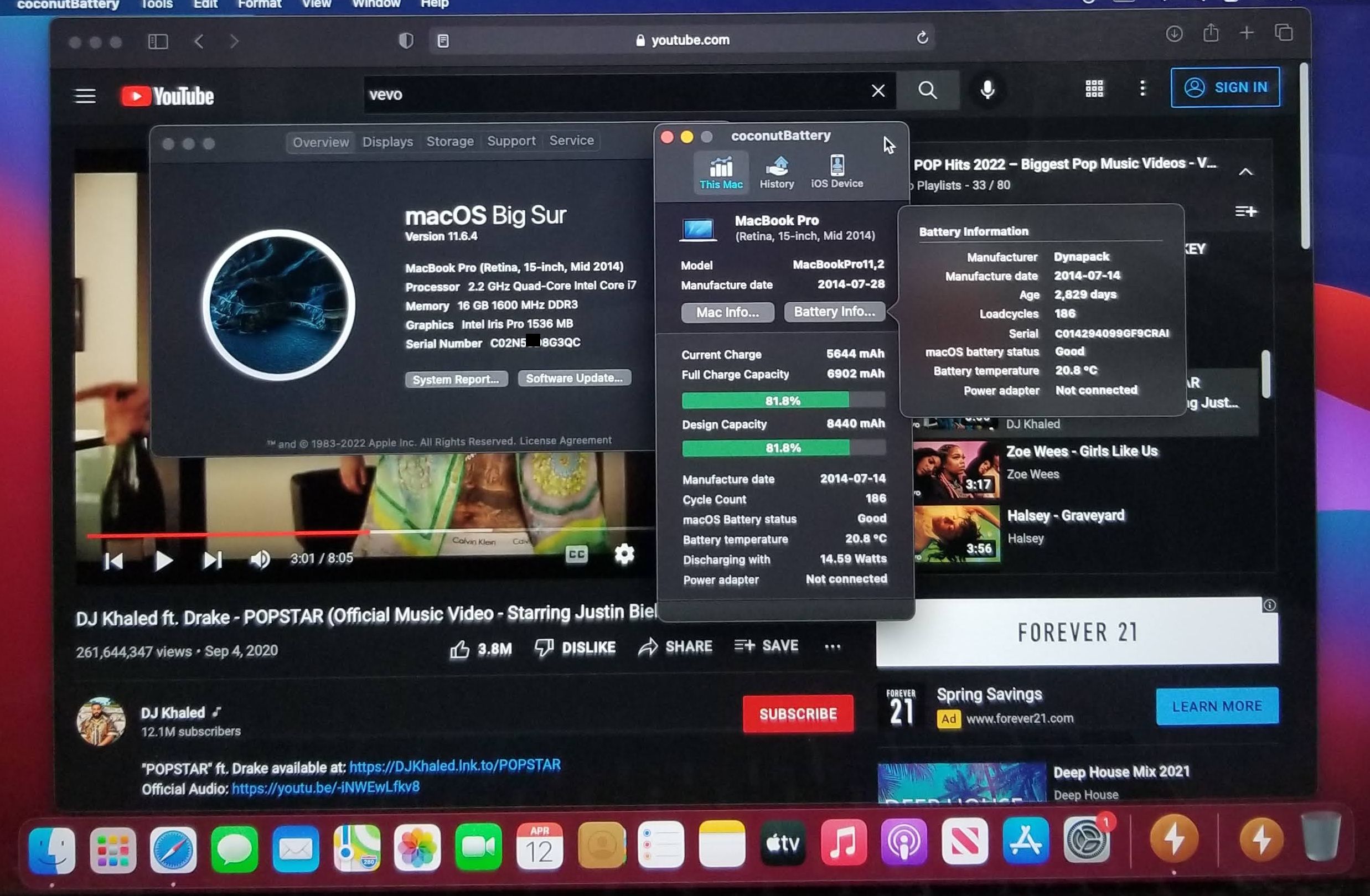Open more actions ellipsis under video
This screenshot has height=896, width=1370.
pyautogui.click(x=833, y=647)
